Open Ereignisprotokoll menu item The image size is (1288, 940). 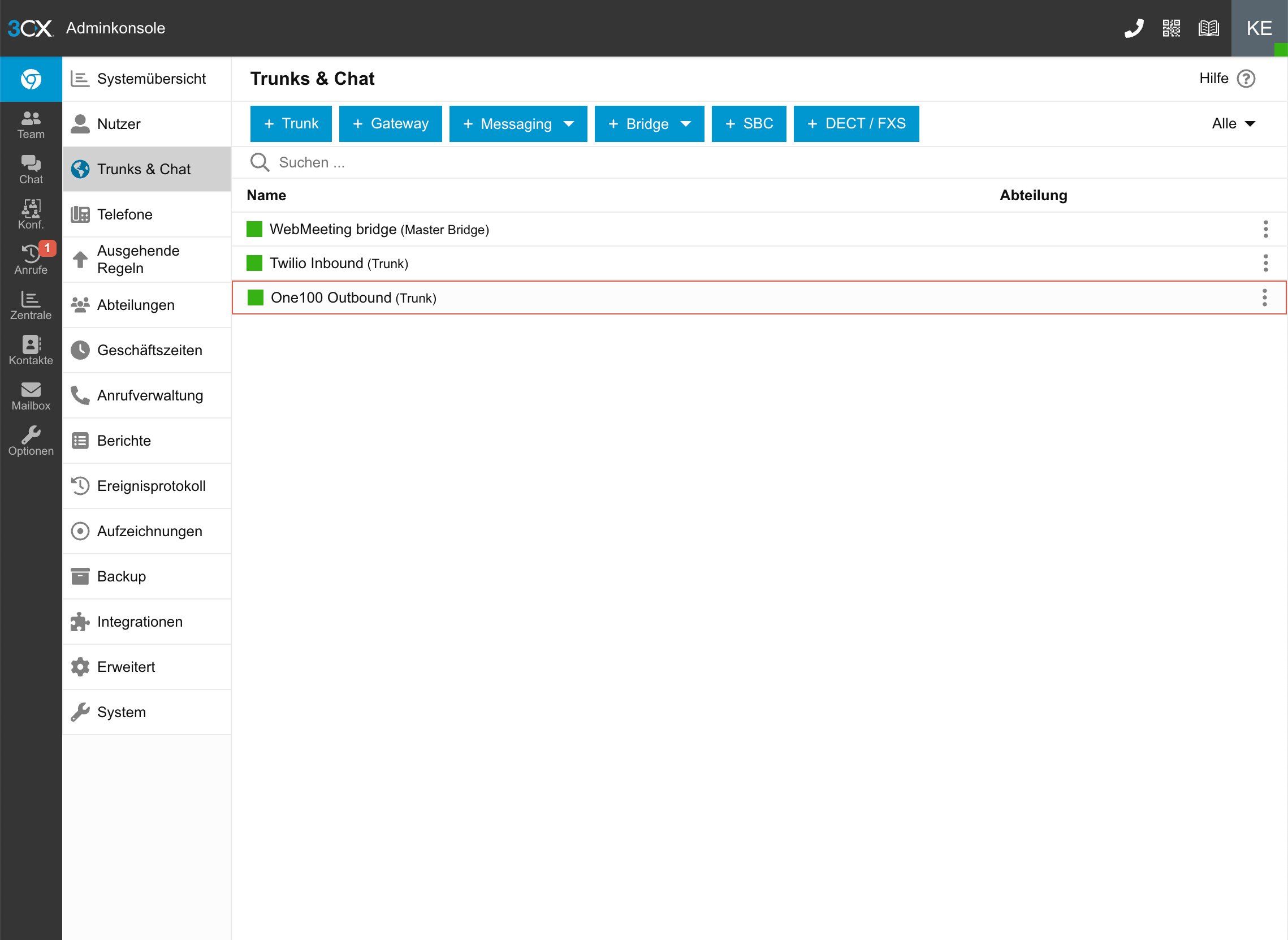147,486
